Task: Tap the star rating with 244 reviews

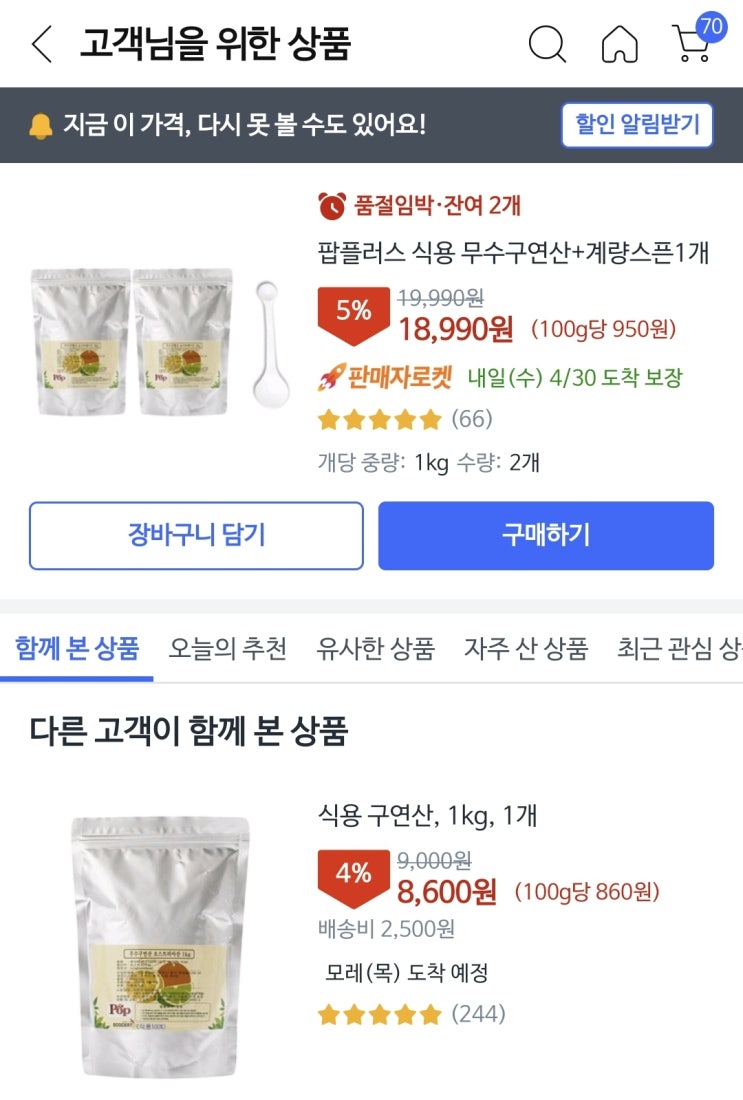Action: click(380, 1015)
